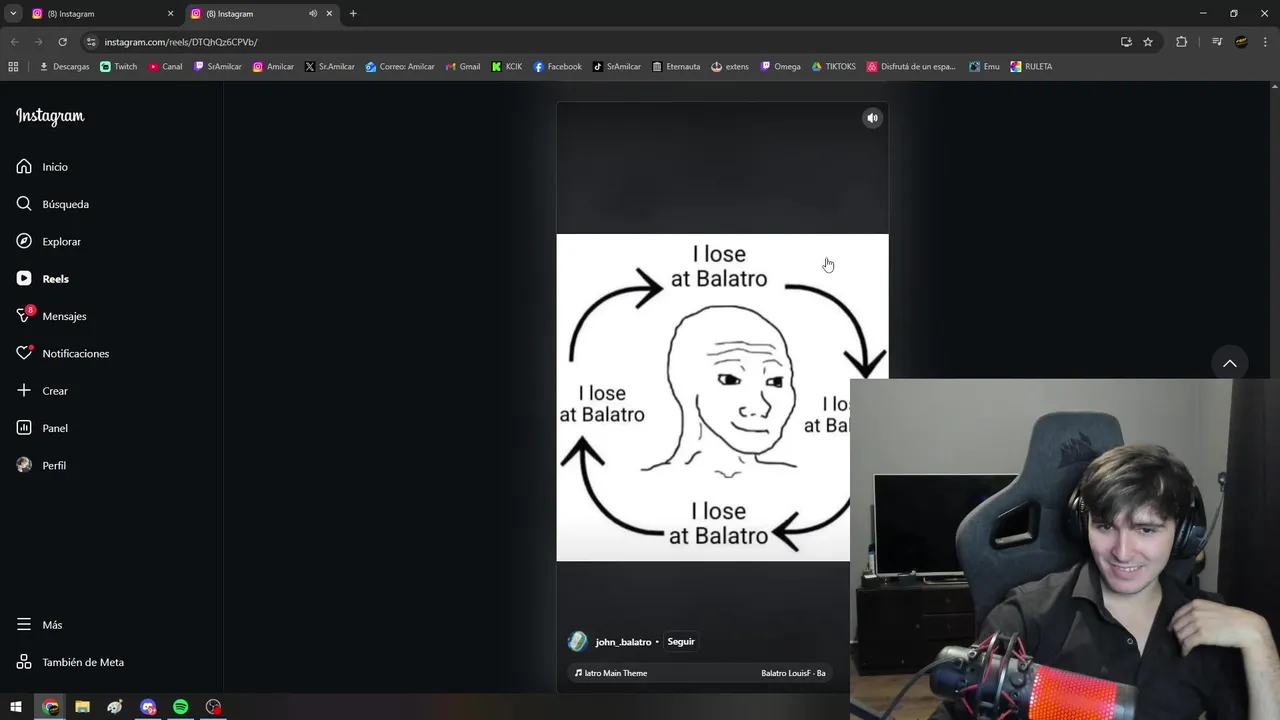This screenshot has width=1280, height=720.
Task: Jump to the previous reel with the up arrow
Action: click(1230, 363)
